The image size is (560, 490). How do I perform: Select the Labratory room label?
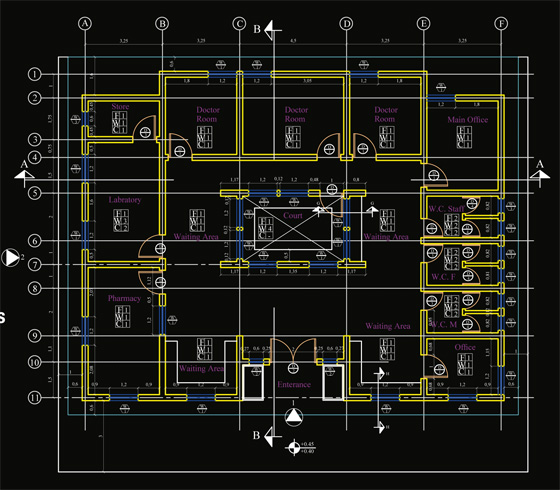point(125,200)
